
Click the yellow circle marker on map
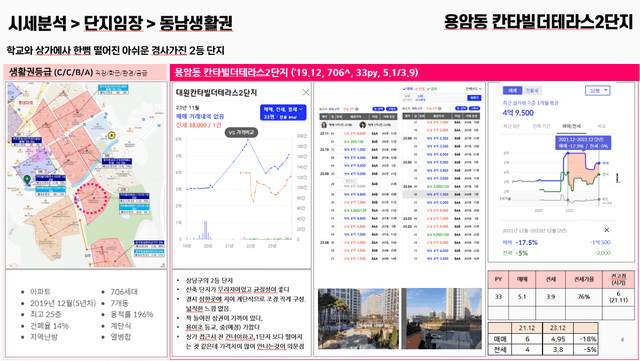[x=111, y=135]
